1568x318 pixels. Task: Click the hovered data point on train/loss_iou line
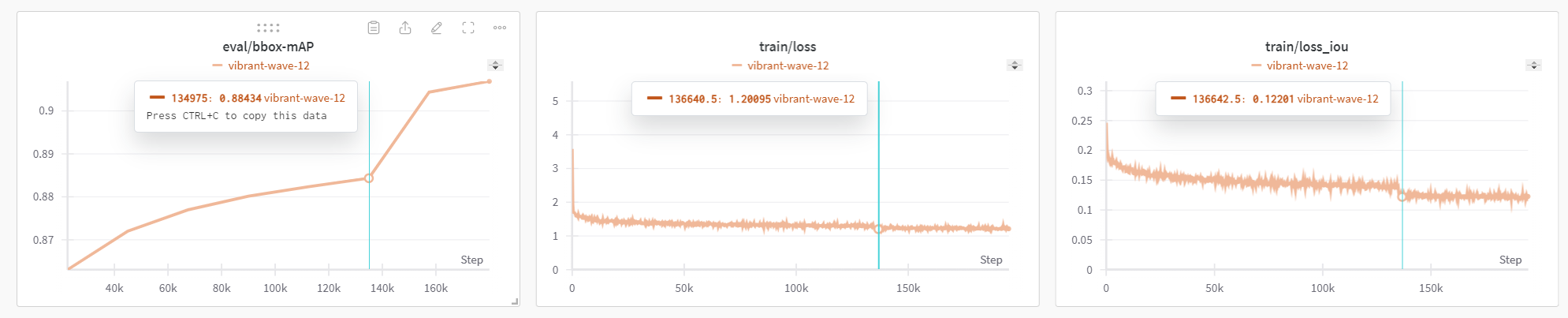pos(1402,196)
